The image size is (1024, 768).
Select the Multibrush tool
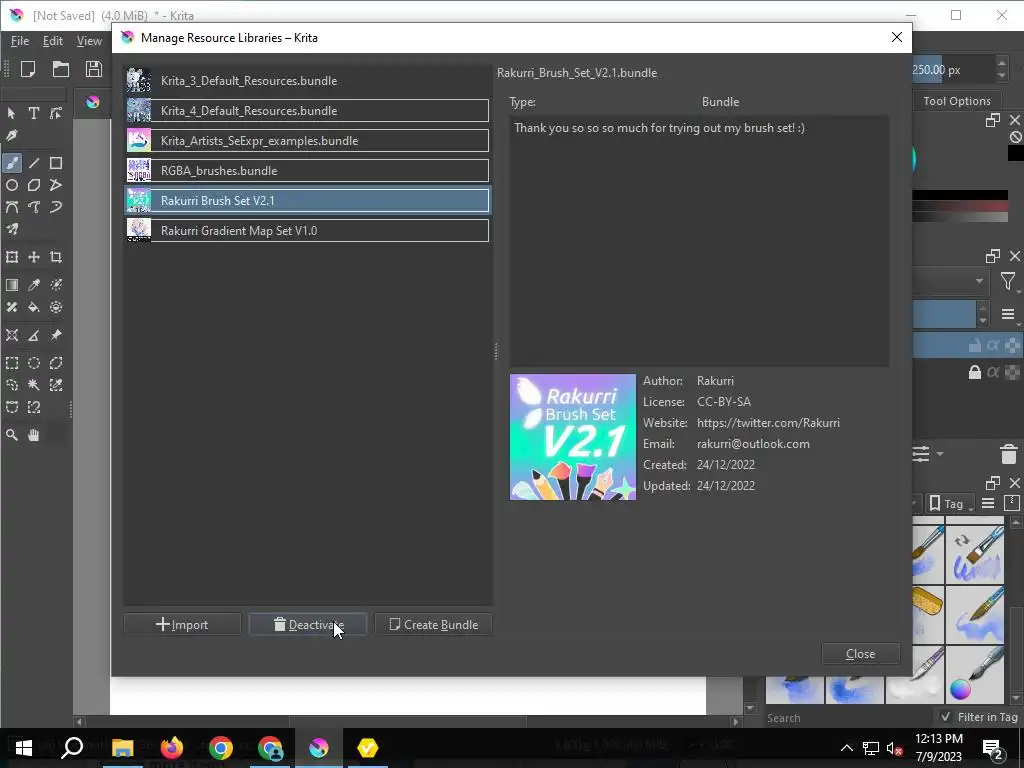pyautogui.click(x=12, y=229)
